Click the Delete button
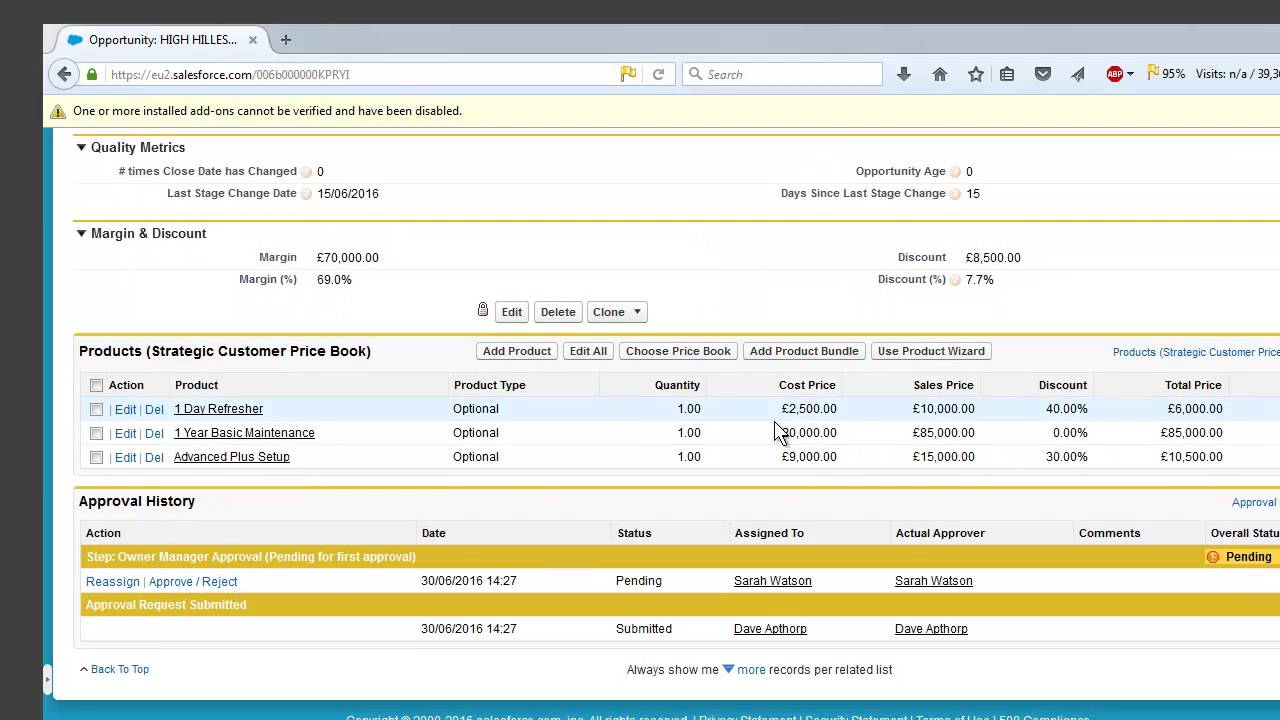The height and width of the screenshot is (720, 1280). [558, 312]
